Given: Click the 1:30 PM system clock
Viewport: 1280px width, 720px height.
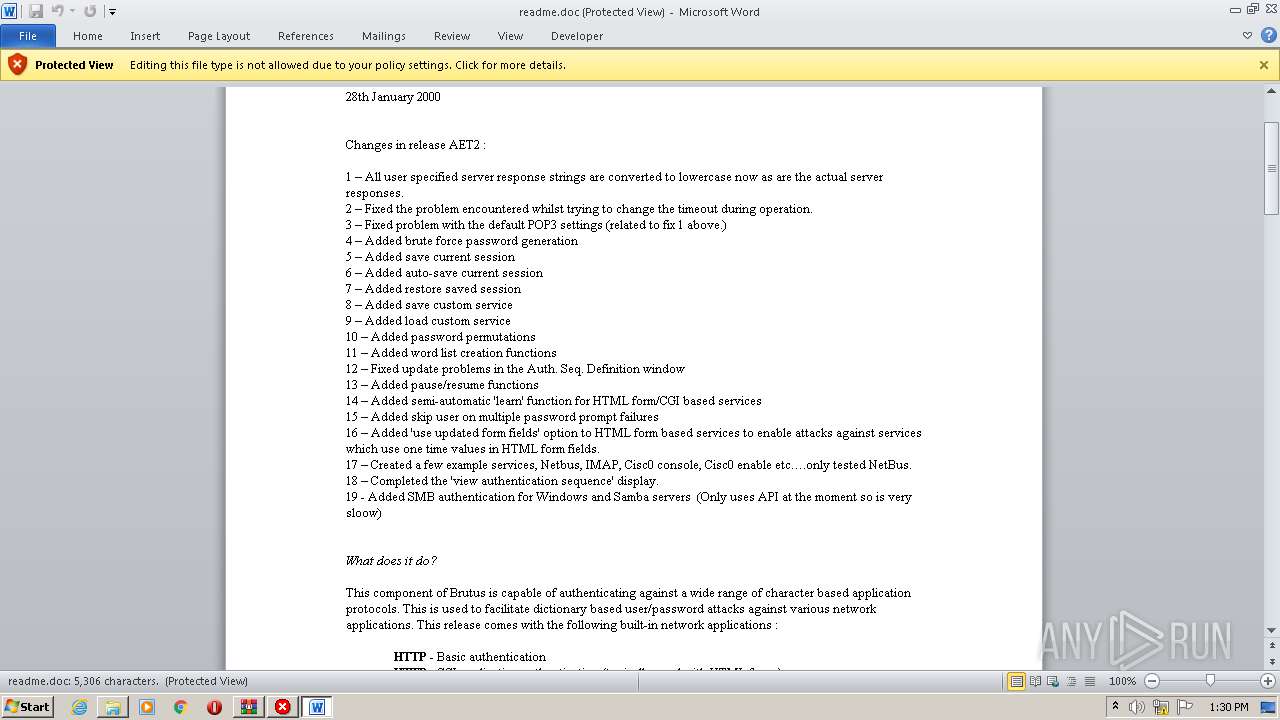Looking at the screenshot, I should click(1229, 707).
